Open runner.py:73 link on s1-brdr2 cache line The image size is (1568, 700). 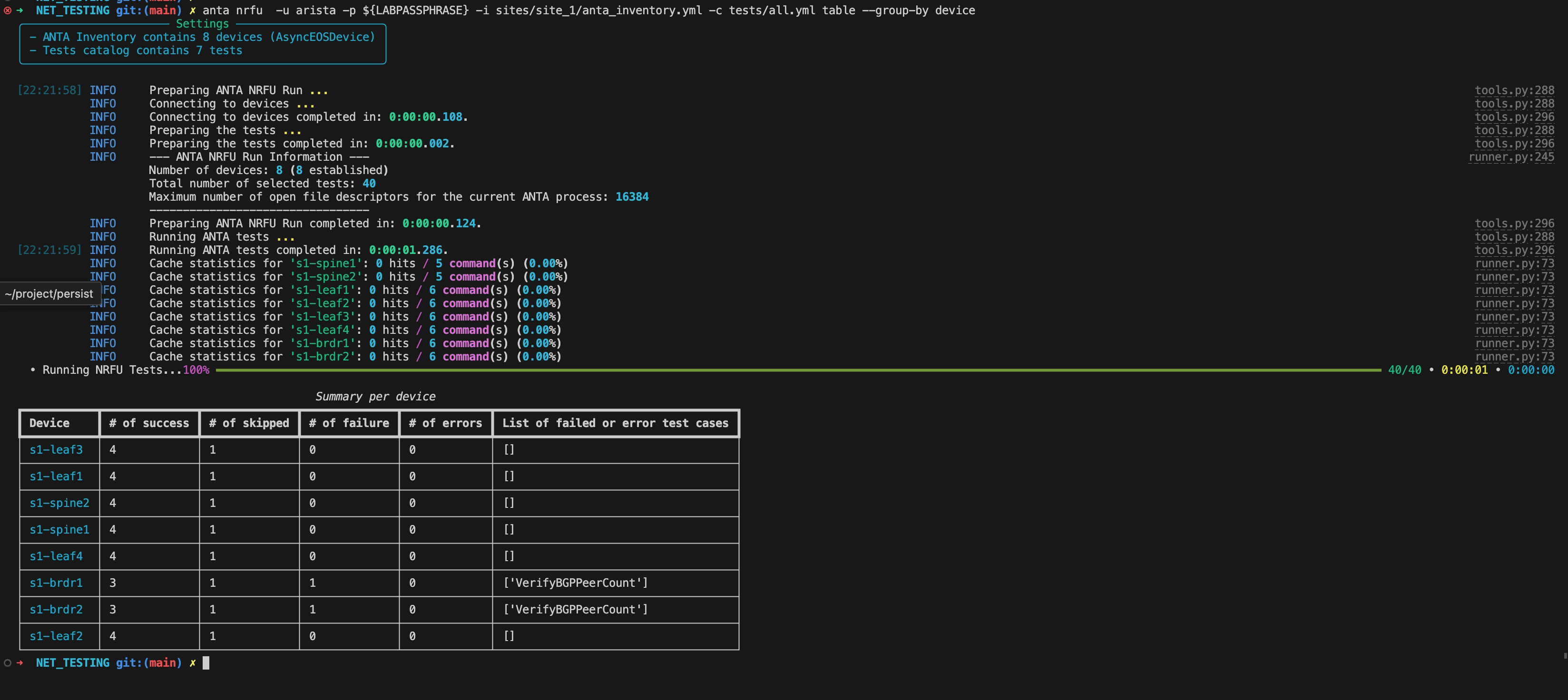[x=1514, y=357]
